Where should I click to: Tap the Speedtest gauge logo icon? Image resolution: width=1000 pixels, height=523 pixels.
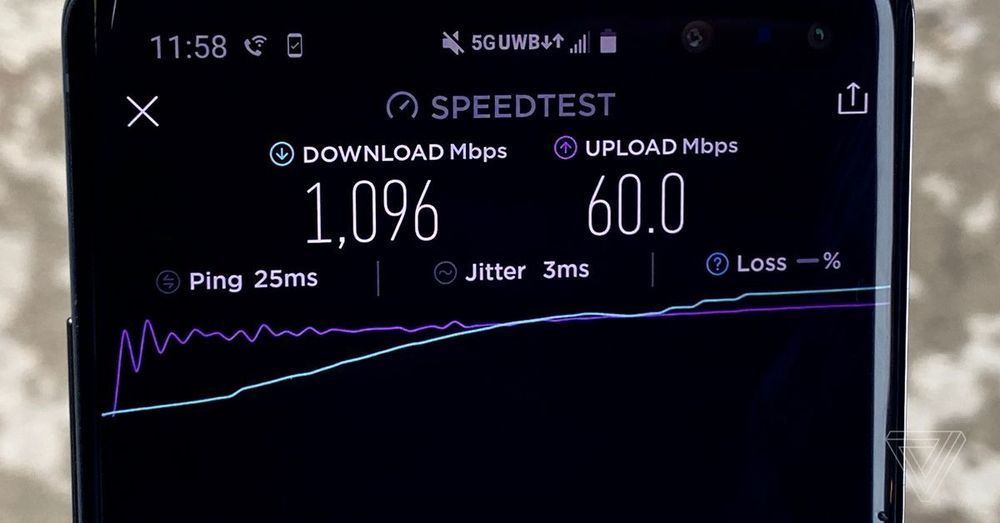pyautogui.click(x=402, y=106)
